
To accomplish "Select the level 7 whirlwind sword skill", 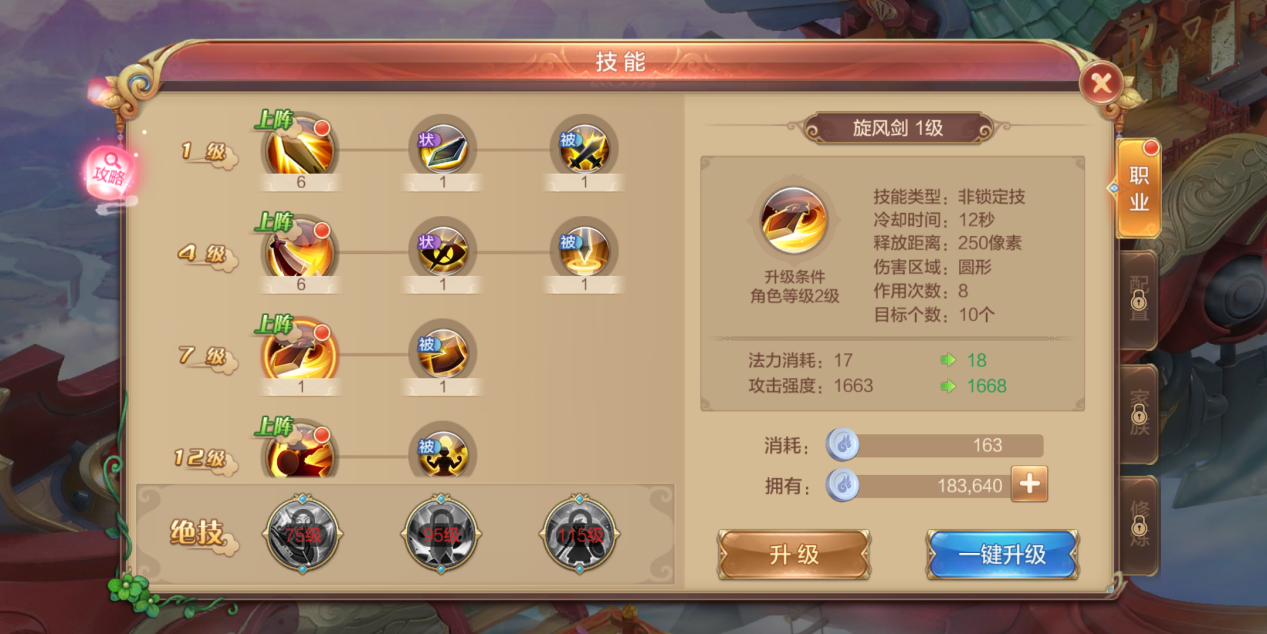I will [300, 352].
